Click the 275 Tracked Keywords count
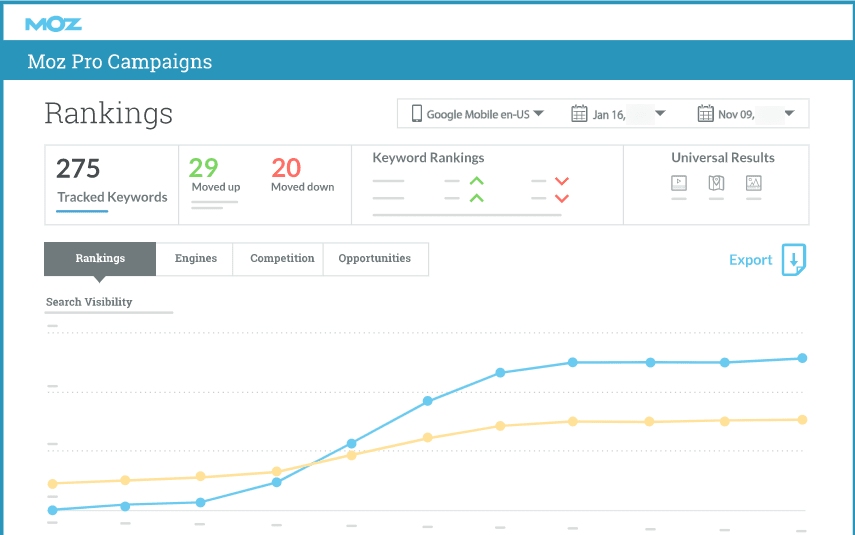This screenshot has width=855, height=535. [78, 169]
